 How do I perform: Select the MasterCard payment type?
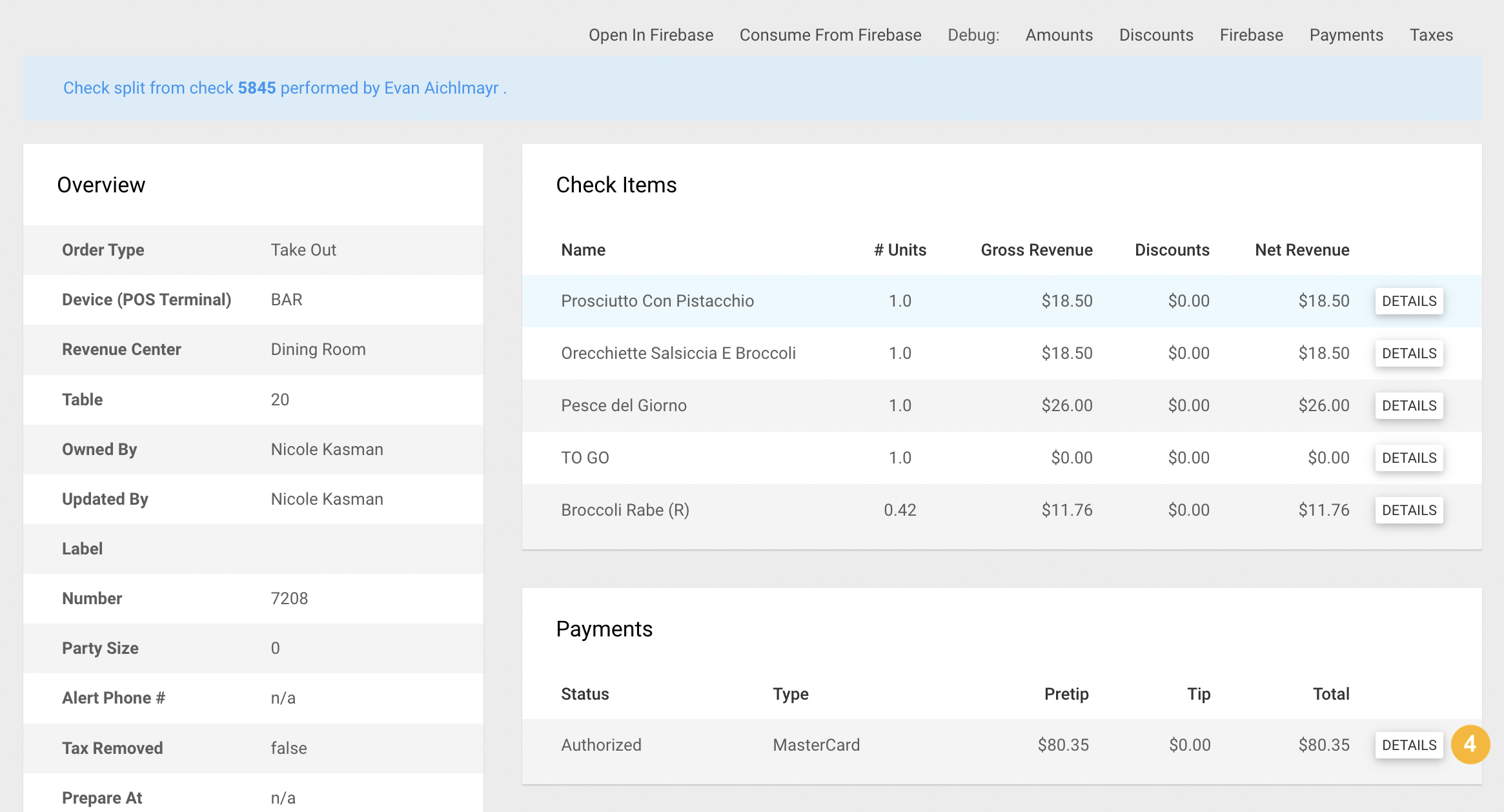pos(816,745)
